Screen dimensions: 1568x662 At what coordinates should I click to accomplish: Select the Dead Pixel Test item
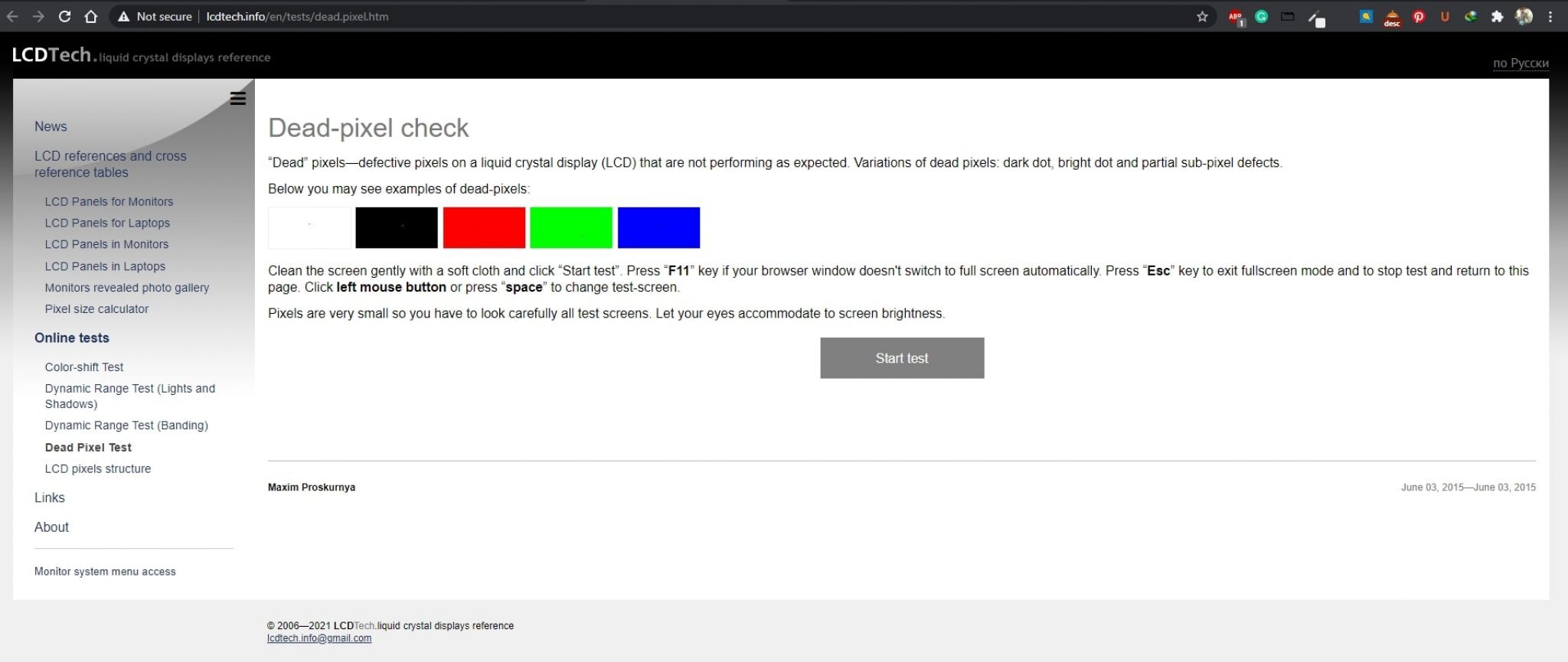88,447
